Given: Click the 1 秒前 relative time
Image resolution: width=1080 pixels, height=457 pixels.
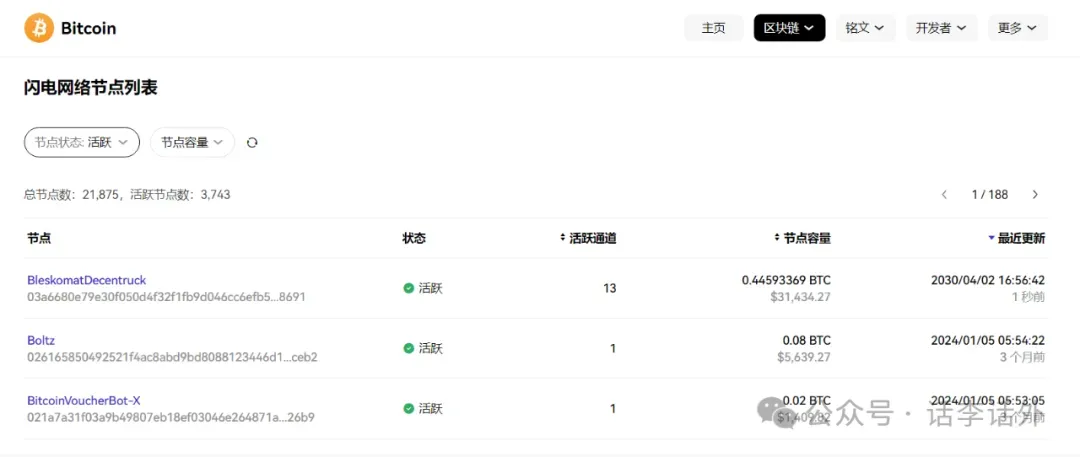Looking at the screenshot, I should [1028, 297].
